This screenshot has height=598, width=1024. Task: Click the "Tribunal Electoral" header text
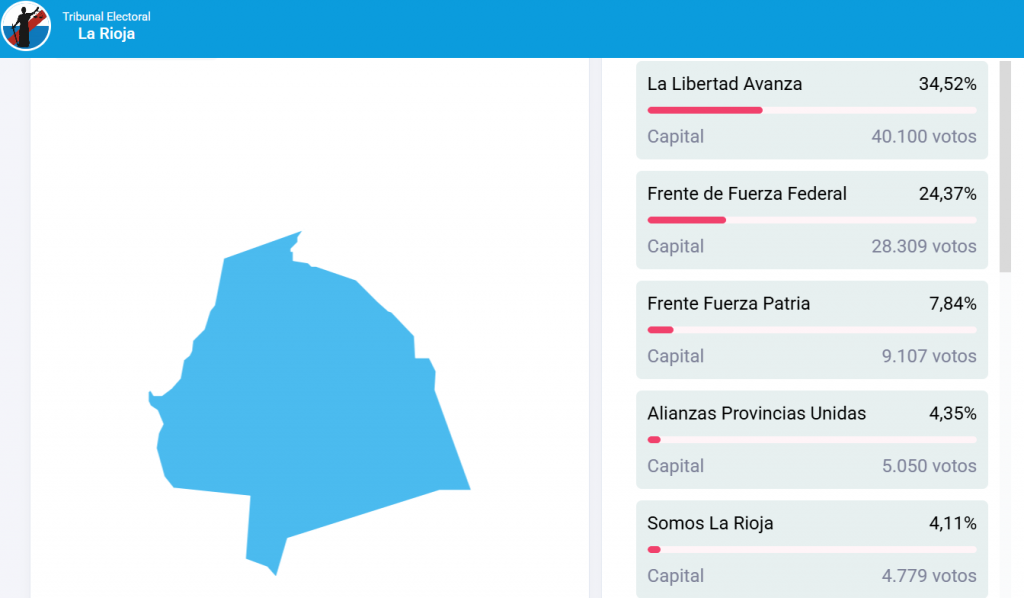point(106,17)
